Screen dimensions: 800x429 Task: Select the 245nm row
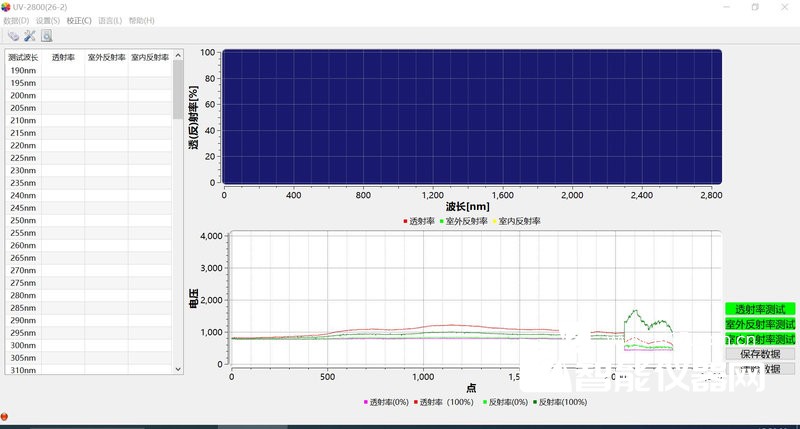click(x=89, y=208)
